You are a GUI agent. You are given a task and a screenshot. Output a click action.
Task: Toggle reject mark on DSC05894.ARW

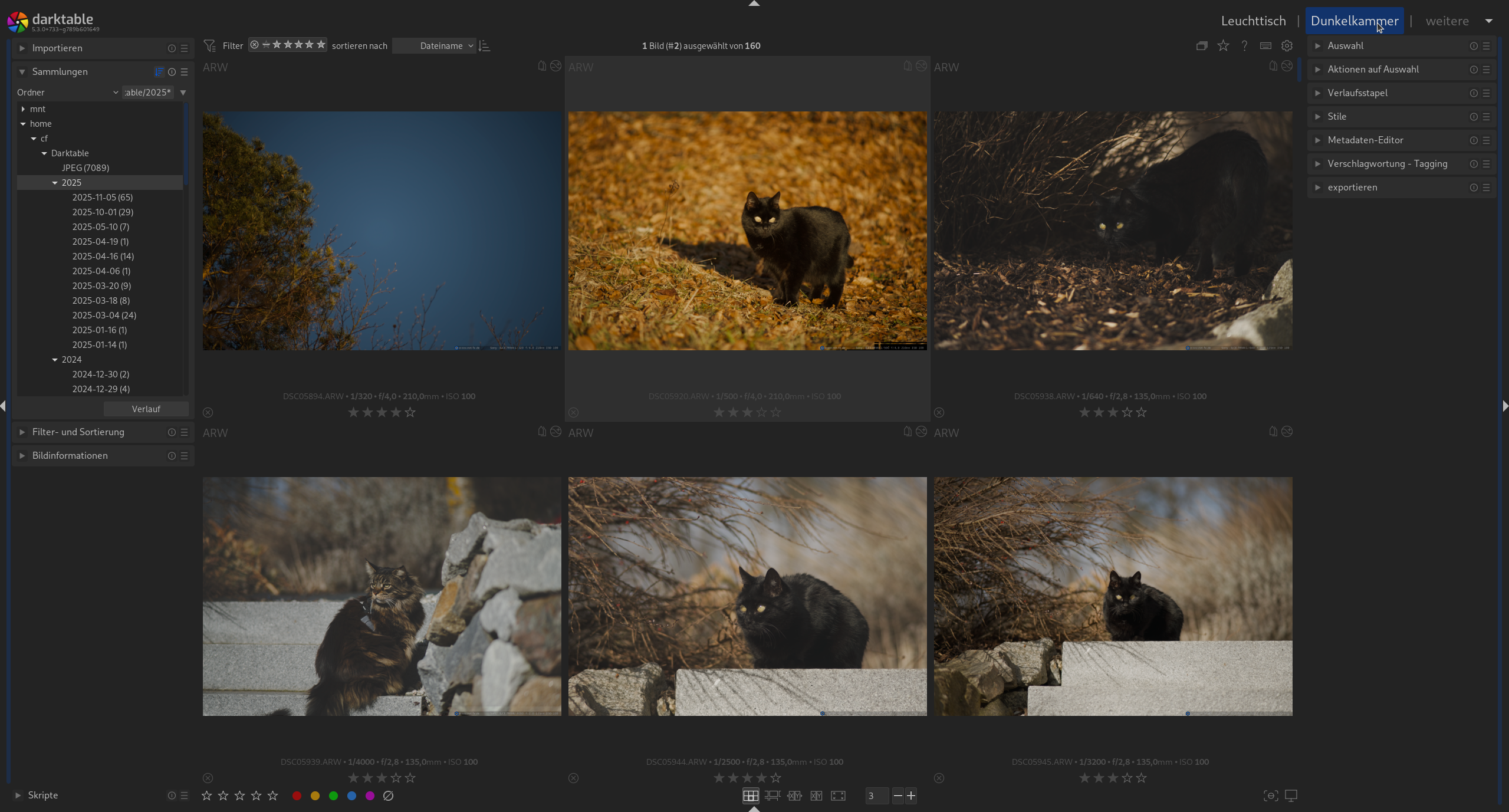coord(208,412)
